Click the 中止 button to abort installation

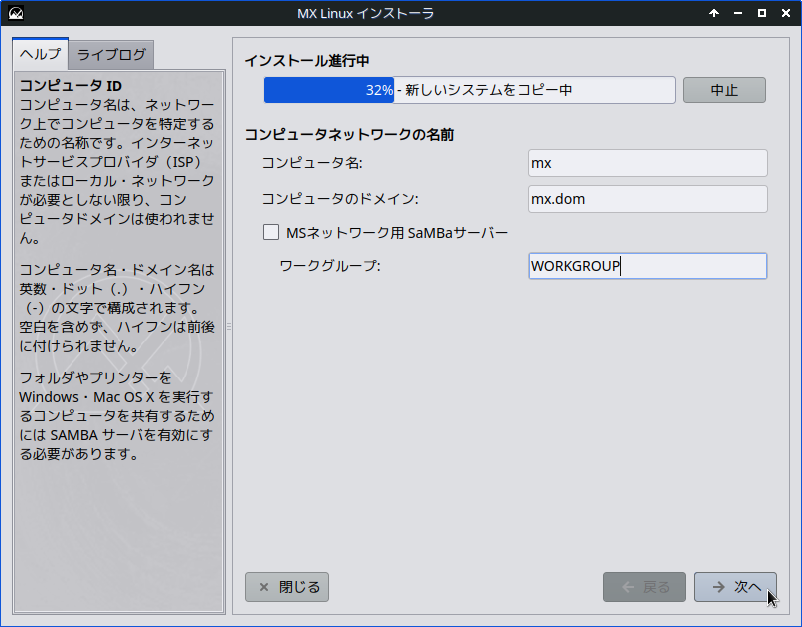point(724,90)
